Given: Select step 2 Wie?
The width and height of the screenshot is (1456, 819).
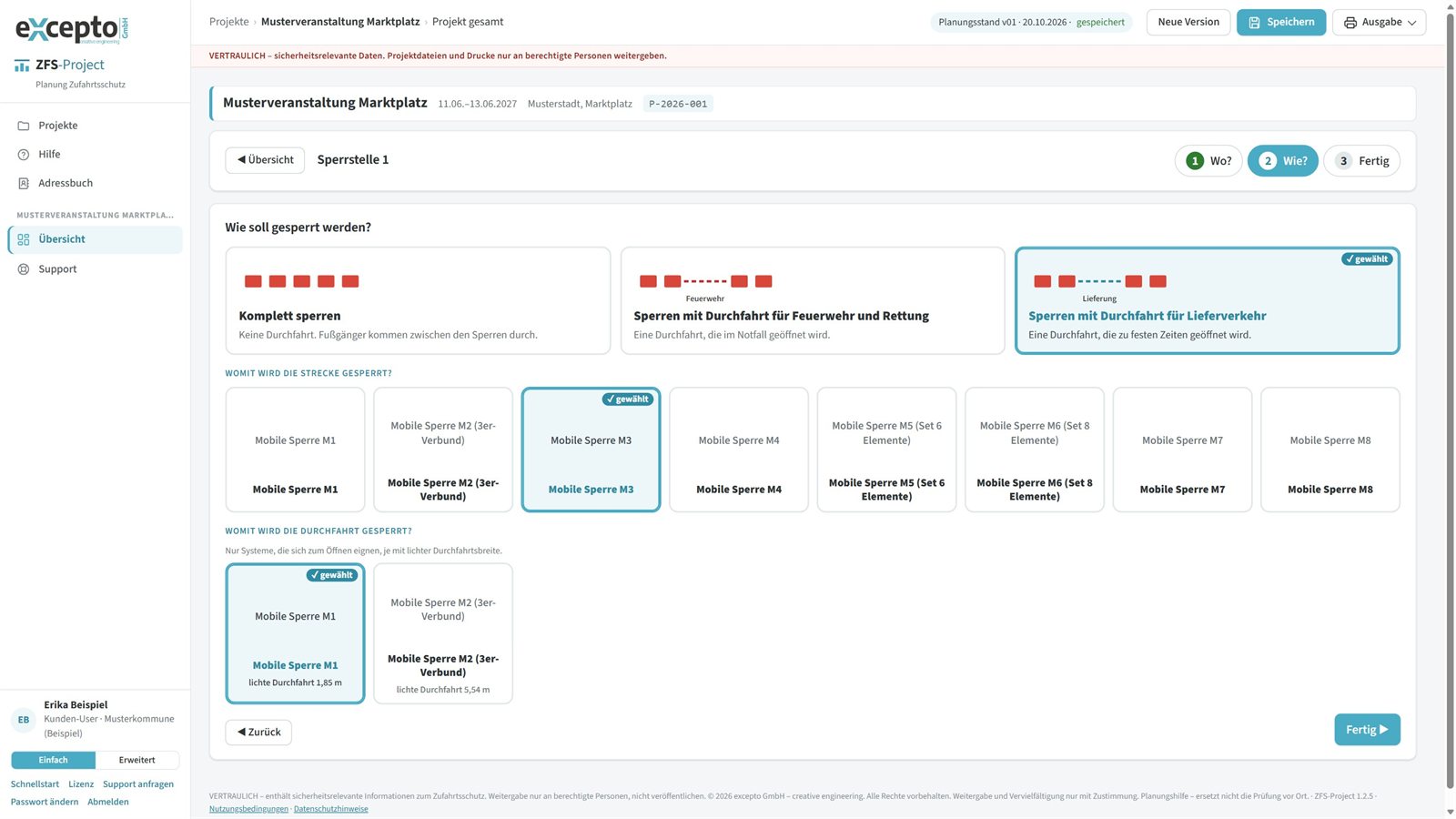Looking at the screenshot, I should click(1283, 161).
